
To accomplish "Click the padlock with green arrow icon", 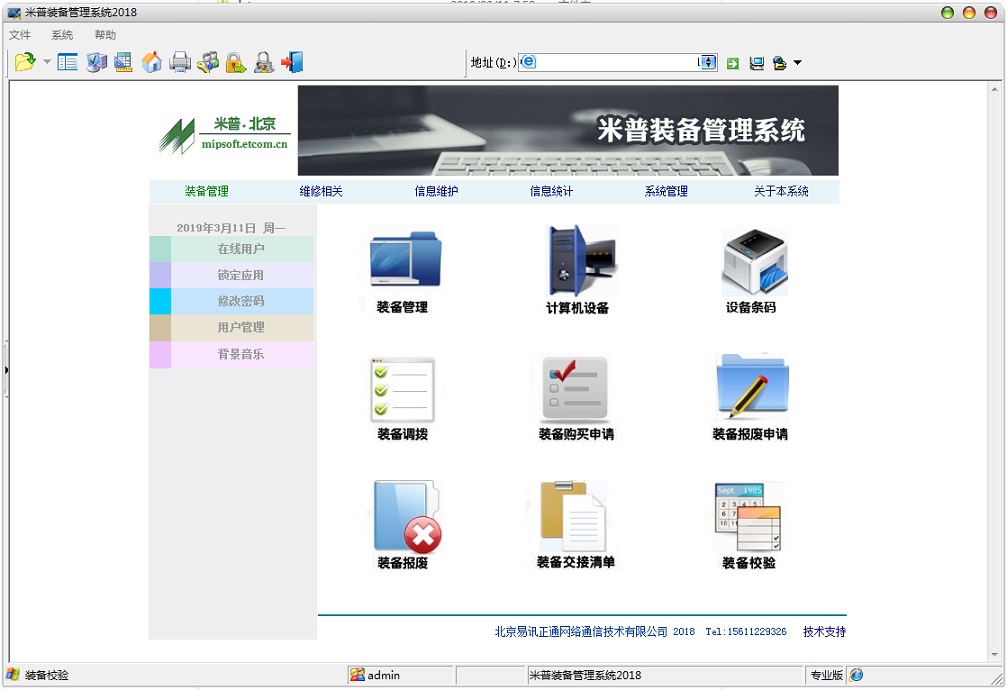I will click(236, 62).
